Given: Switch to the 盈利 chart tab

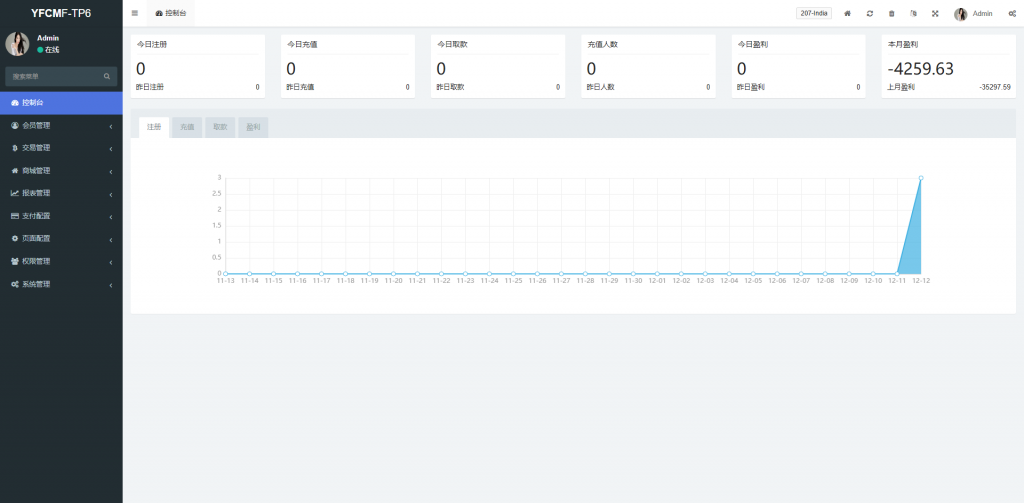Looking at the screenshot, I should coord(253,127).
